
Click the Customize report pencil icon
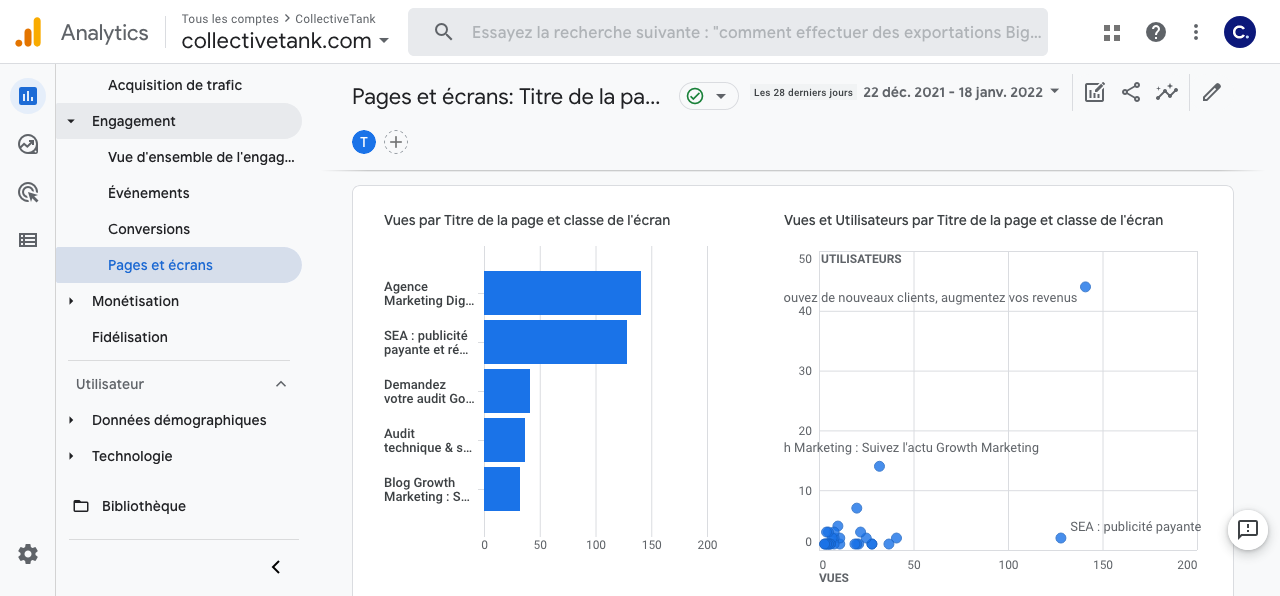[x=1212, y=93]
